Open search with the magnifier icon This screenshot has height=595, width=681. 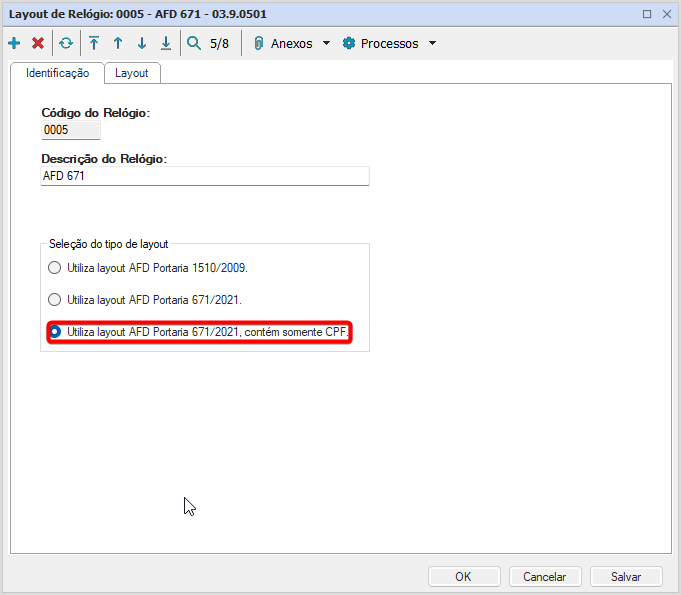pyautogui.click(x=194, y=43)
